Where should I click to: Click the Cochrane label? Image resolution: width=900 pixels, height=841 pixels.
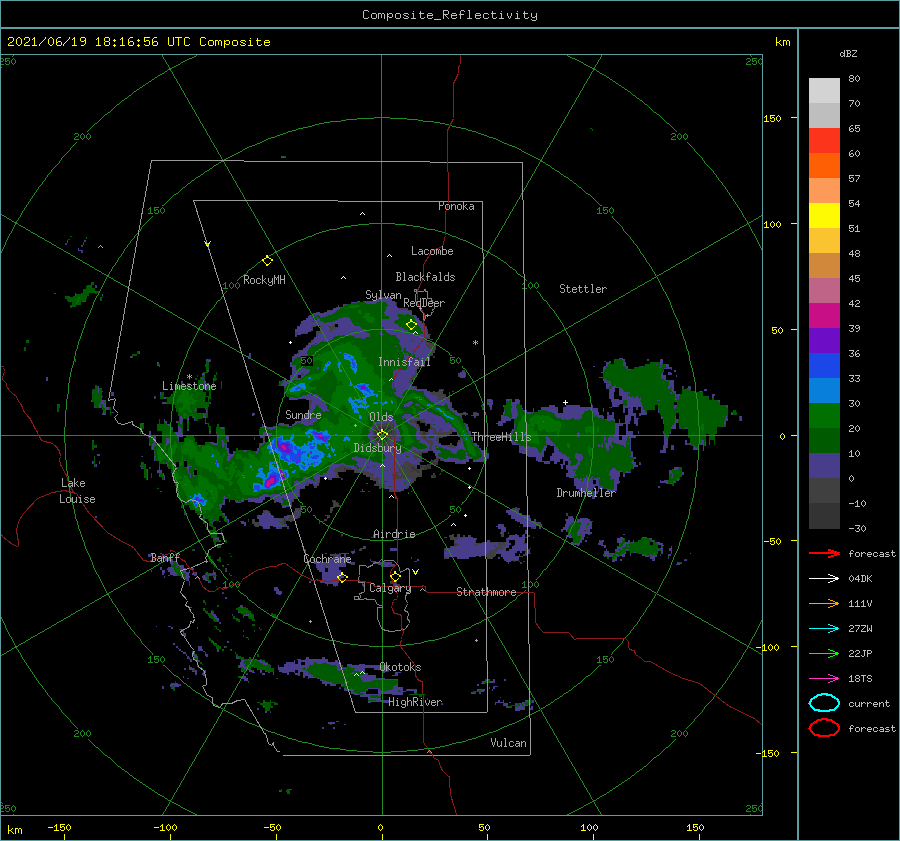point(327,559)
